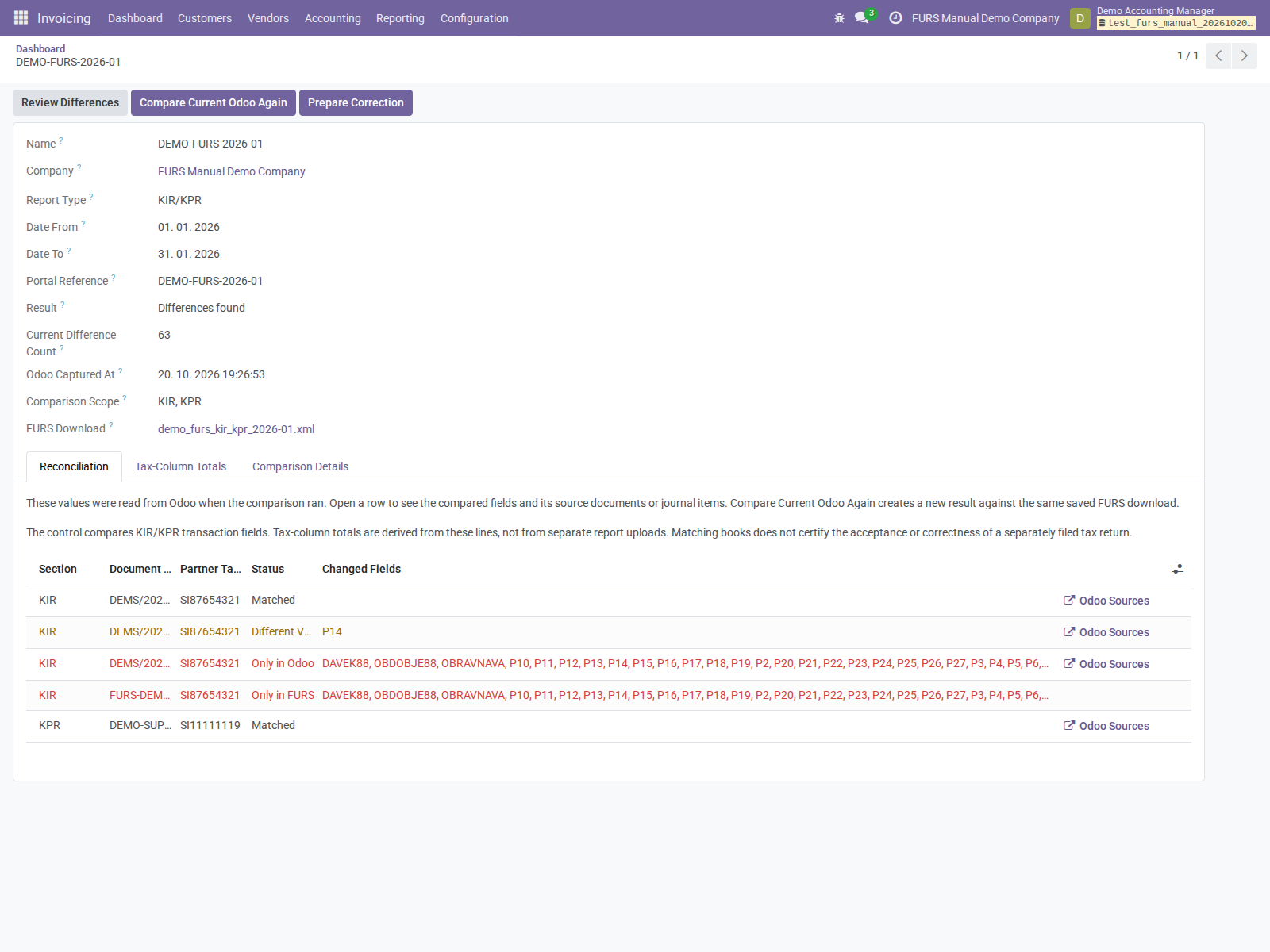The width and height of the screenshot is (1270, 952).
Task: Open the Customers menu
Action: click(205, 18)
